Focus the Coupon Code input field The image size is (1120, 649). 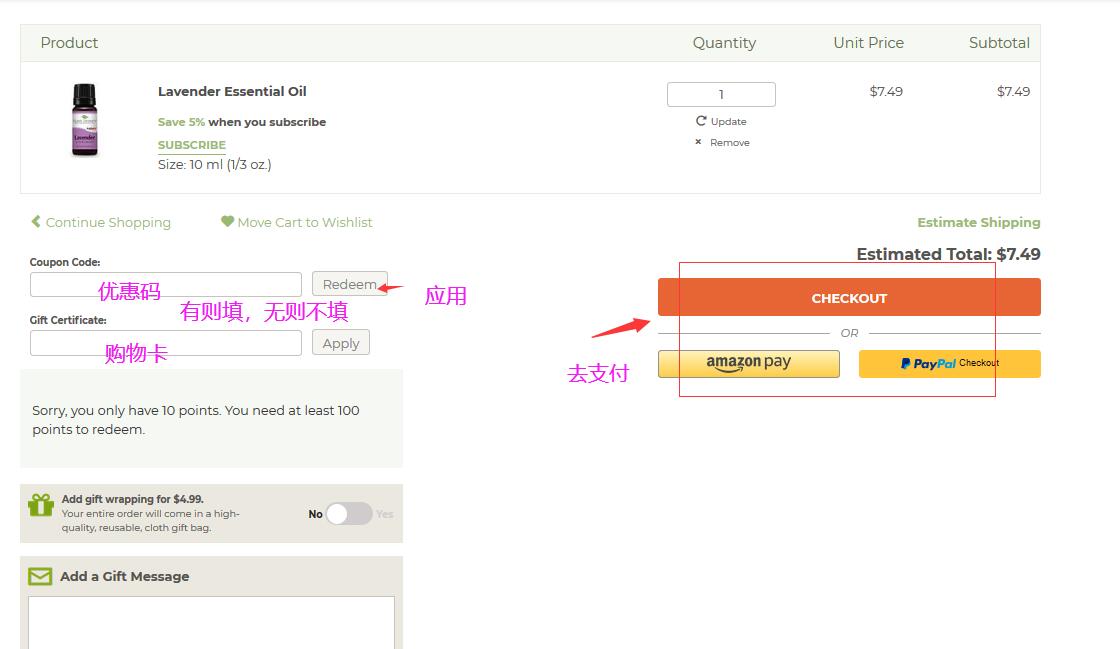pos(166,284)
